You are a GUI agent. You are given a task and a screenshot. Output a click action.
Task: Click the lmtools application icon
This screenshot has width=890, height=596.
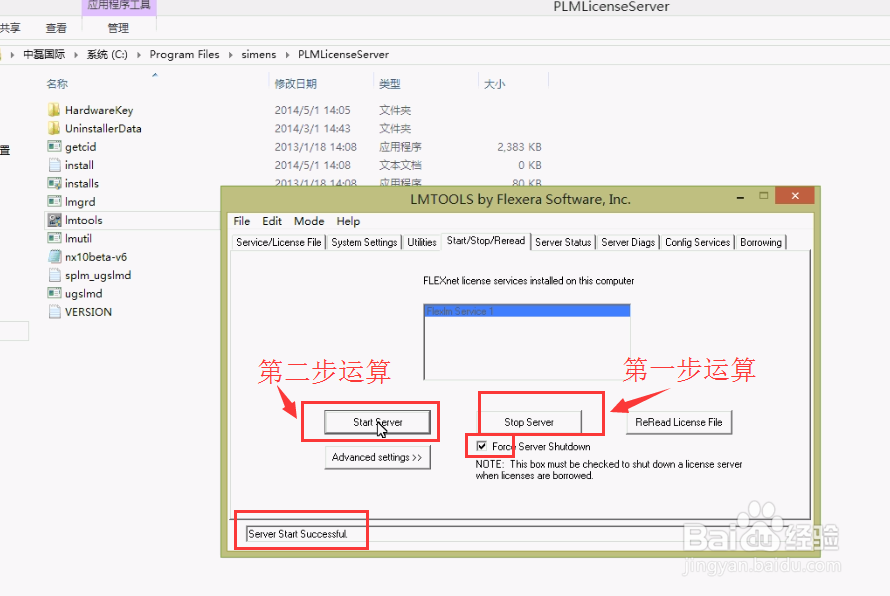pyautogui.click(x=54, y=220)
